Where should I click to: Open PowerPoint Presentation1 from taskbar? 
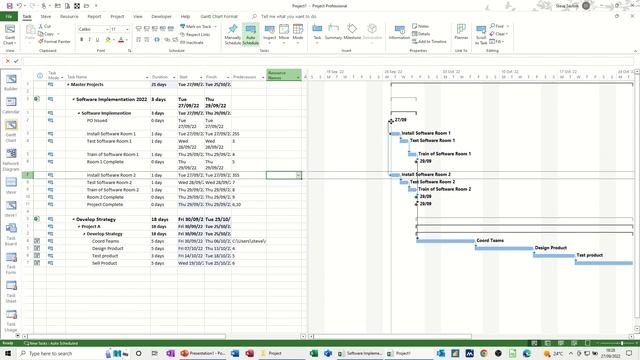pyautogui.click(x=203, y=353)
